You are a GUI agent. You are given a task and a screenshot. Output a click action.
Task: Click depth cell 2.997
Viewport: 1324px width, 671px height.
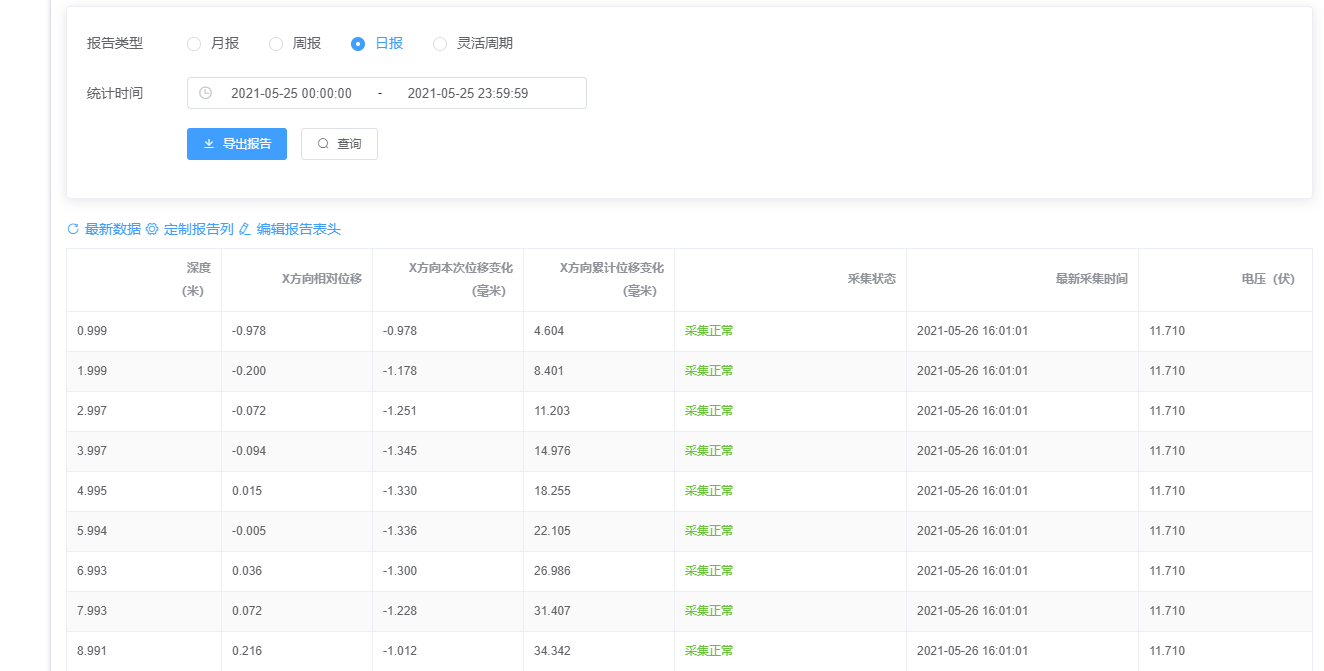92,411
